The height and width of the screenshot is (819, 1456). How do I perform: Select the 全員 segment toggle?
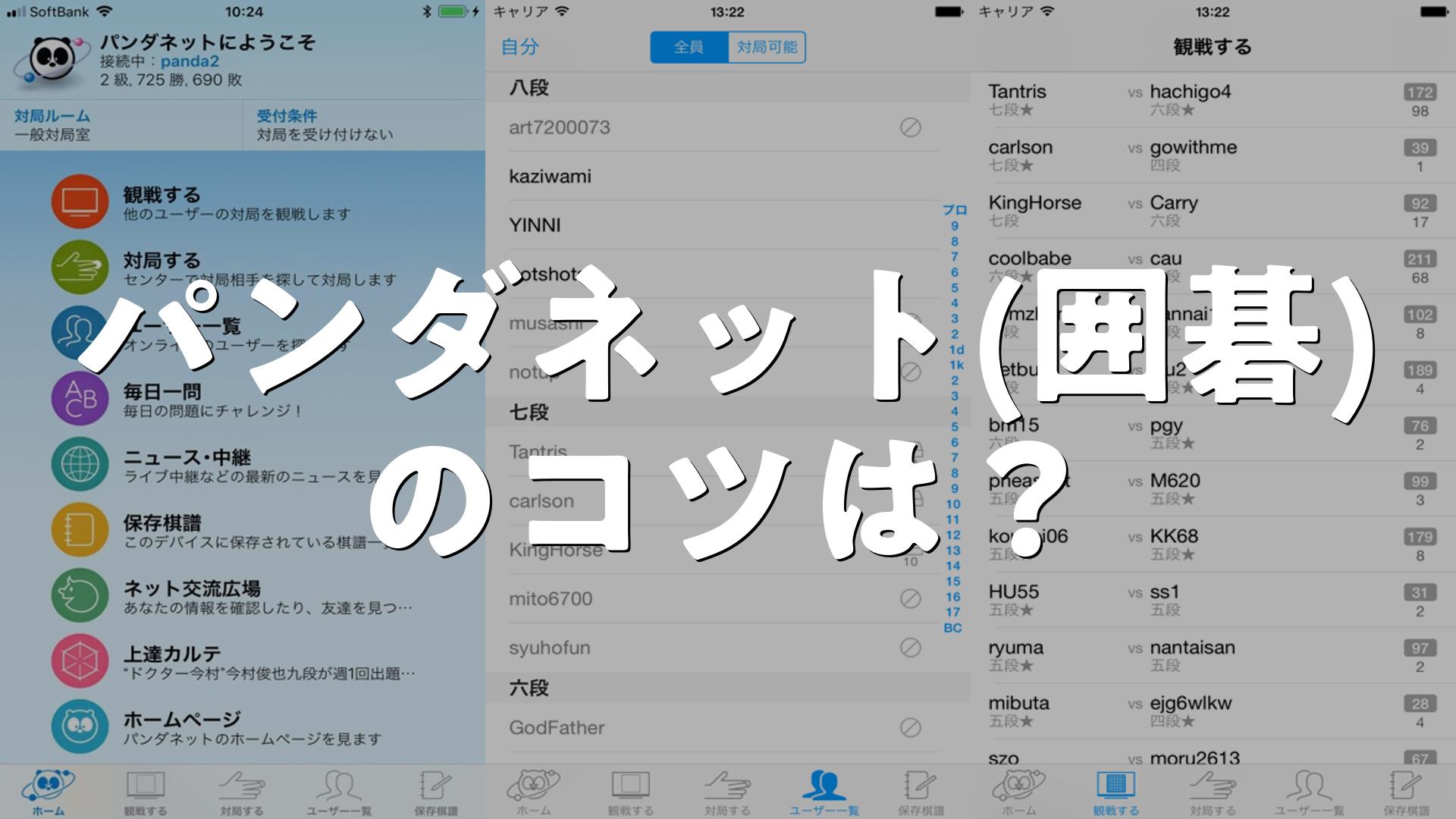coord(689,47)
